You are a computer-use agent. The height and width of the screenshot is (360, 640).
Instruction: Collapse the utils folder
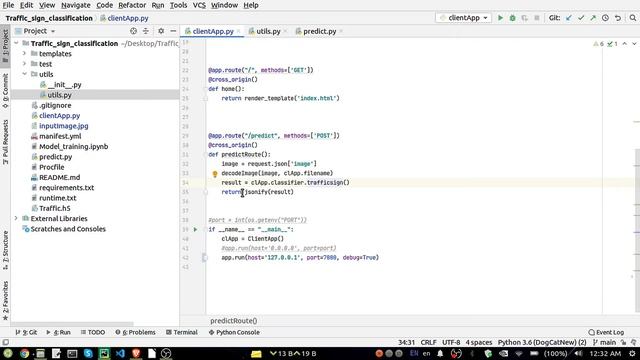click(x=24, y=74)
